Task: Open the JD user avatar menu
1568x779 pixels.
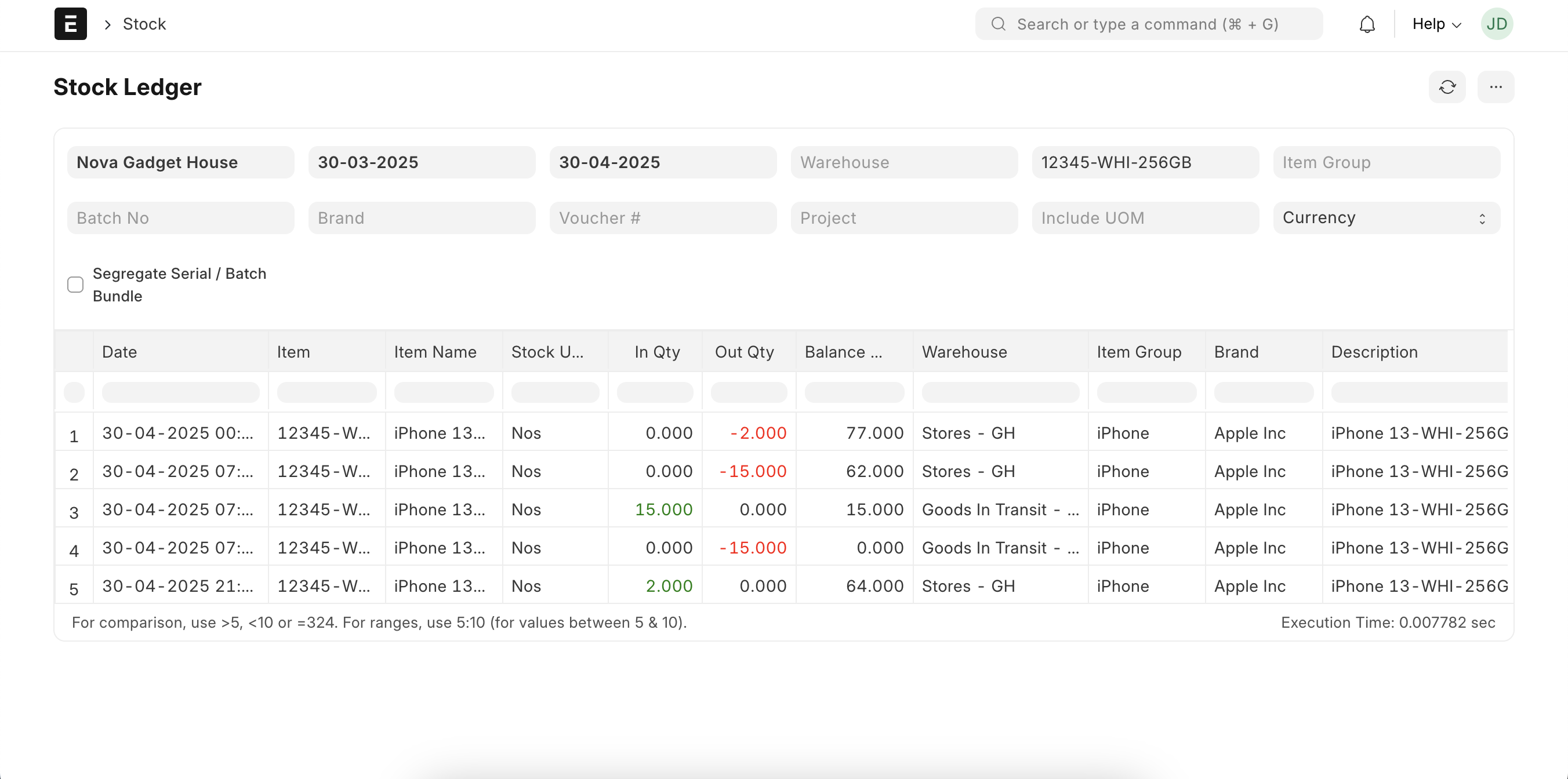Action: pos(1497,24)
